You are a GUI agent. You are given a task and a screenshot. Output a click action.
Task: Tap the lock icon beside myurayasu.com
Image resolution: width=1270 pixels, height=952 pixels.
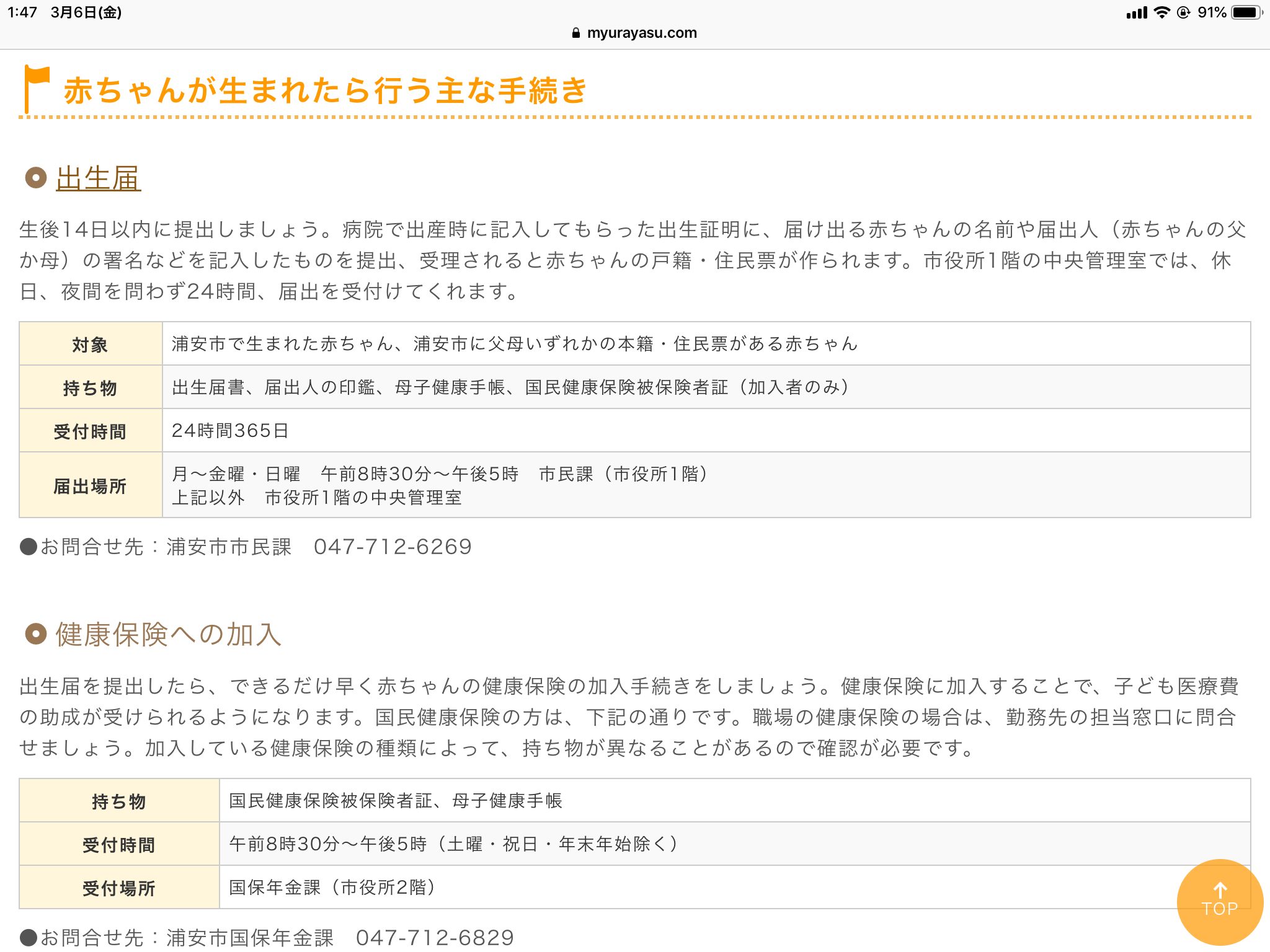coord(576,33)
